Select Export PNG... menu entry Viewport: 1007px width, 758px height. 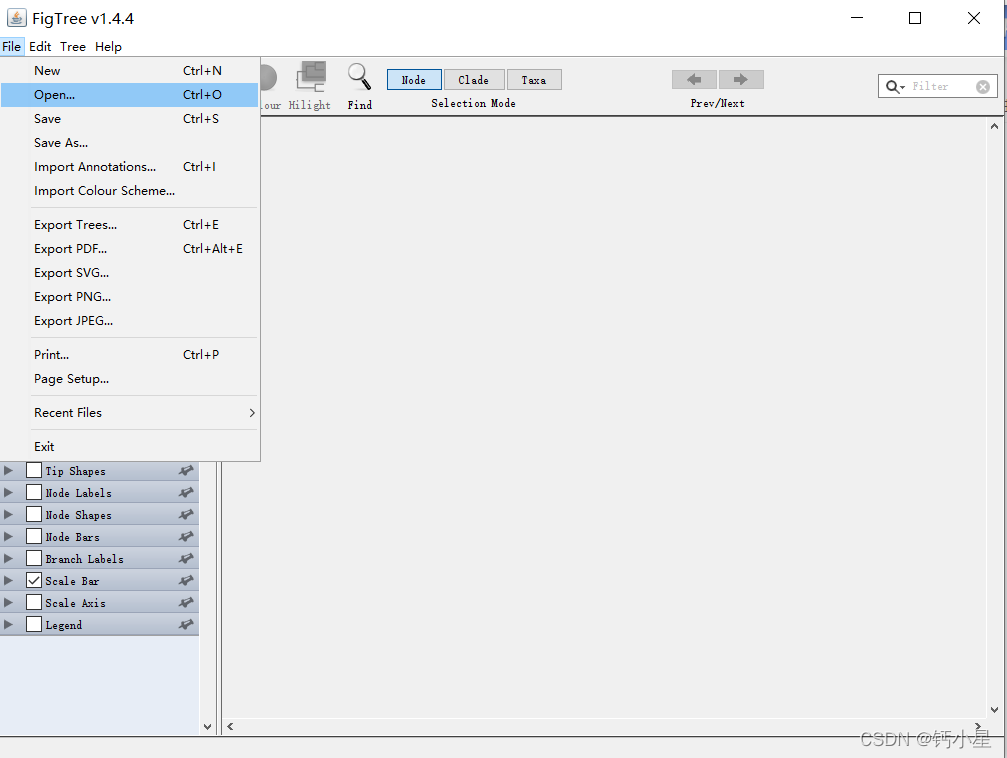[130, 297]
